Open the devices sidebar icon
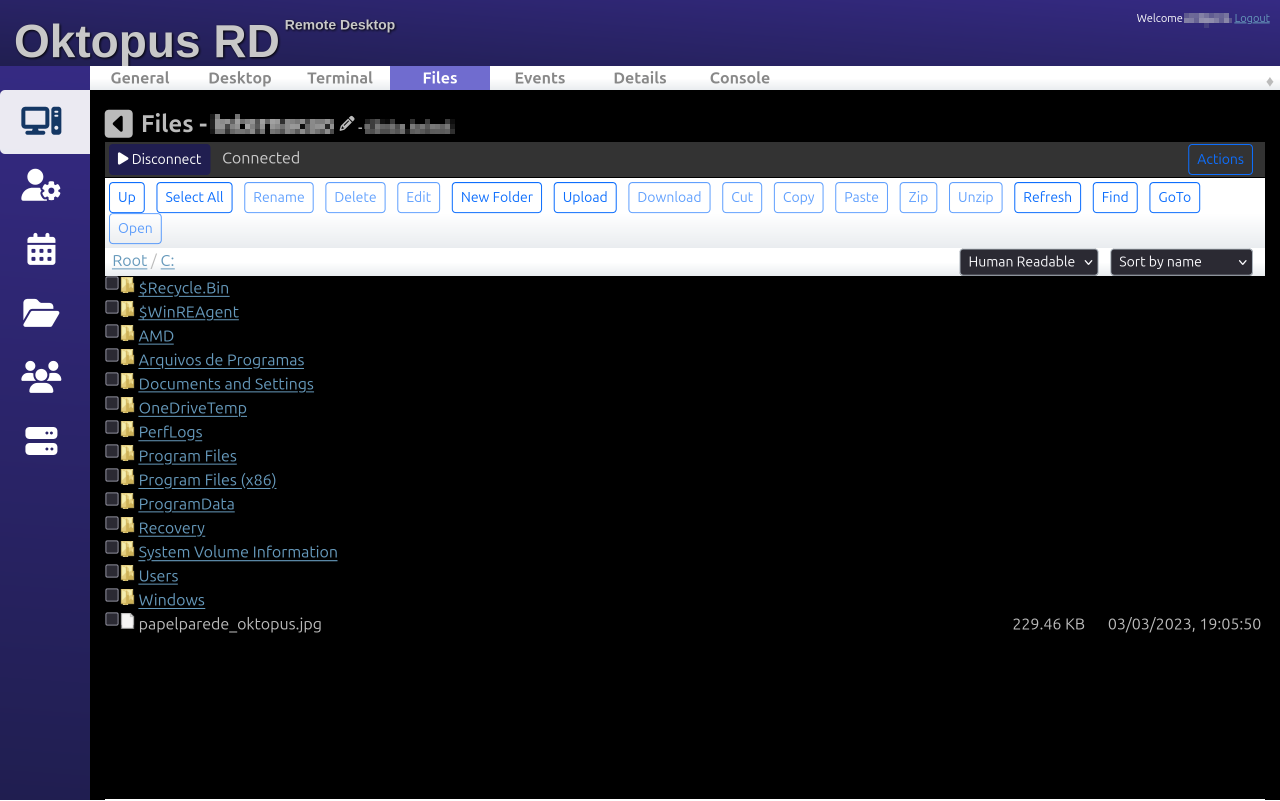Screen dimensions: 1280x801 pyautogui.click(x=42, y=121)
